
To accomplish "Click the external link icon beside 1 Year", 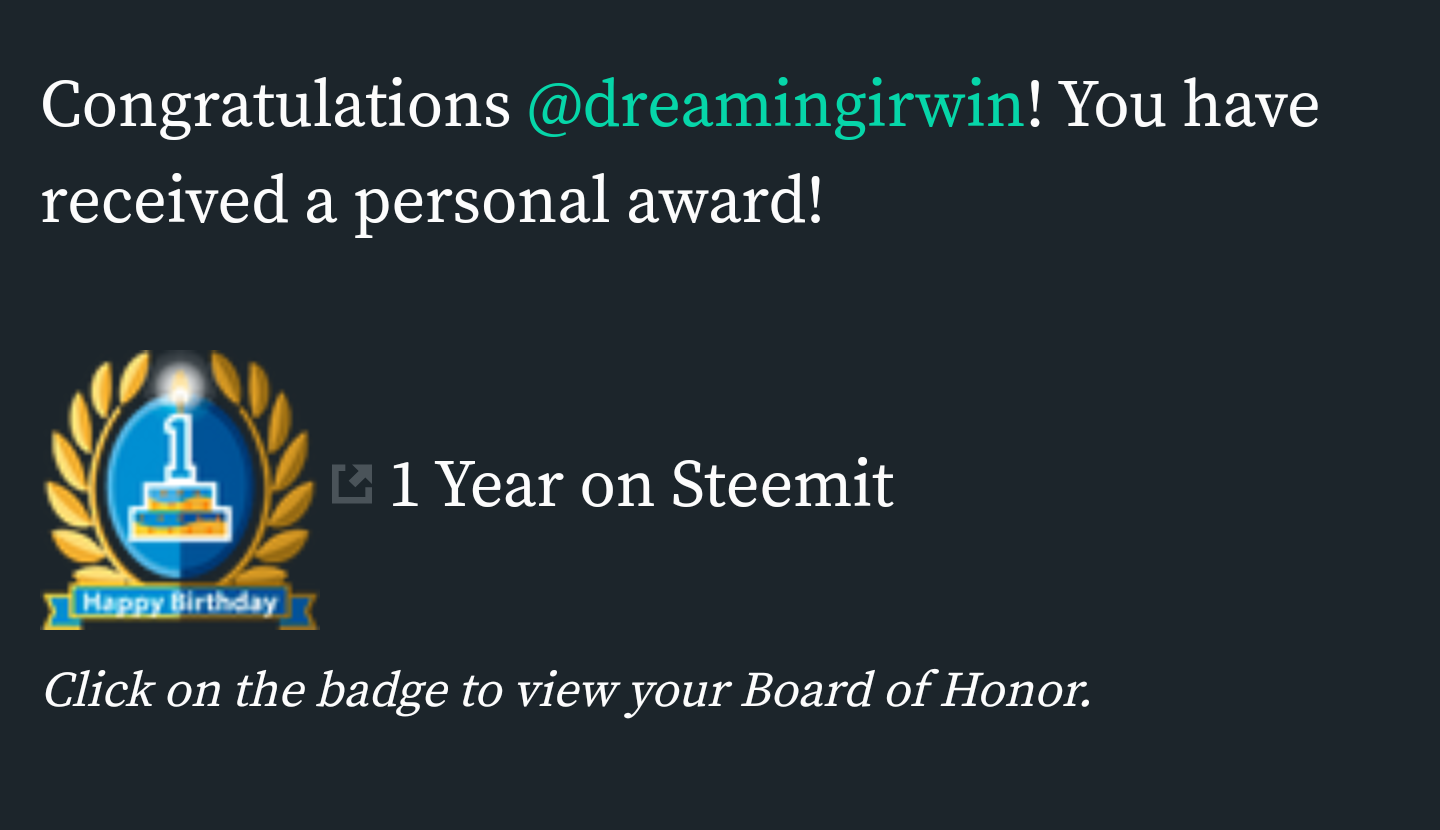I will pos(352,483).
